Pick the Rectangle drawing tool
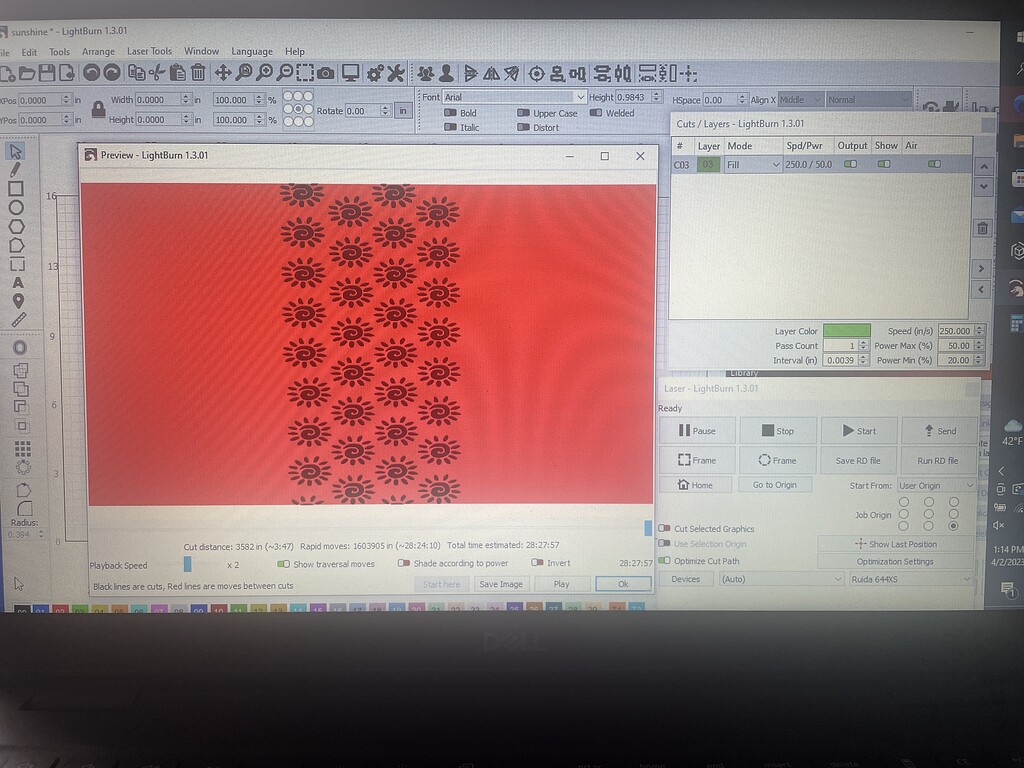 (16, 189)
